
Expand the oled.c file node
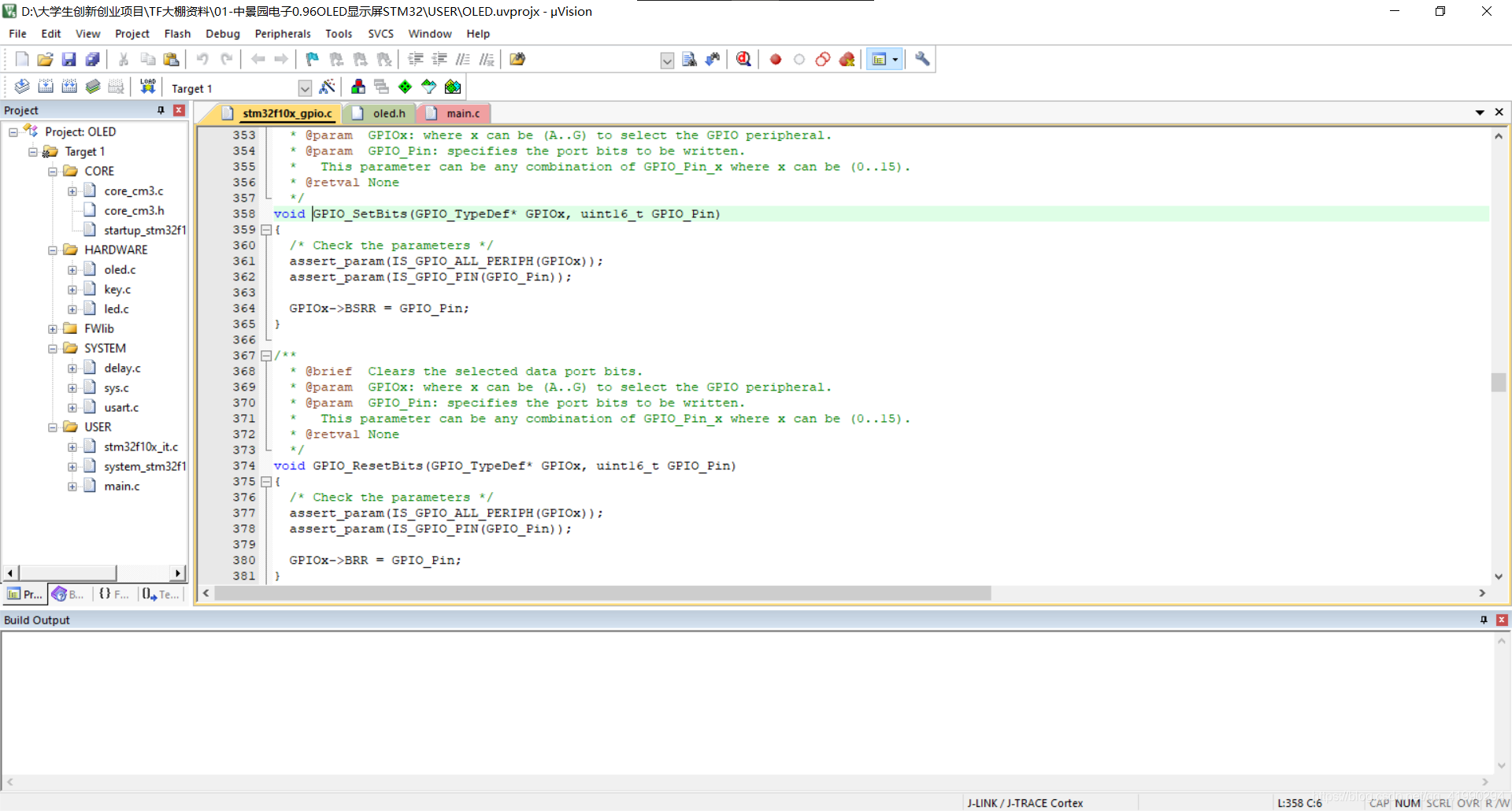point(72,270)
